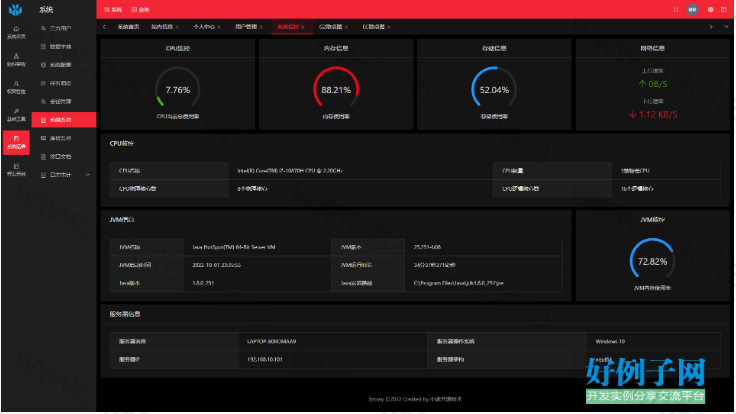Screen dimensions: 736x414
Task: Click the Windows 10 operating system value
Action: pyautogui.click(x=610, y=341)
